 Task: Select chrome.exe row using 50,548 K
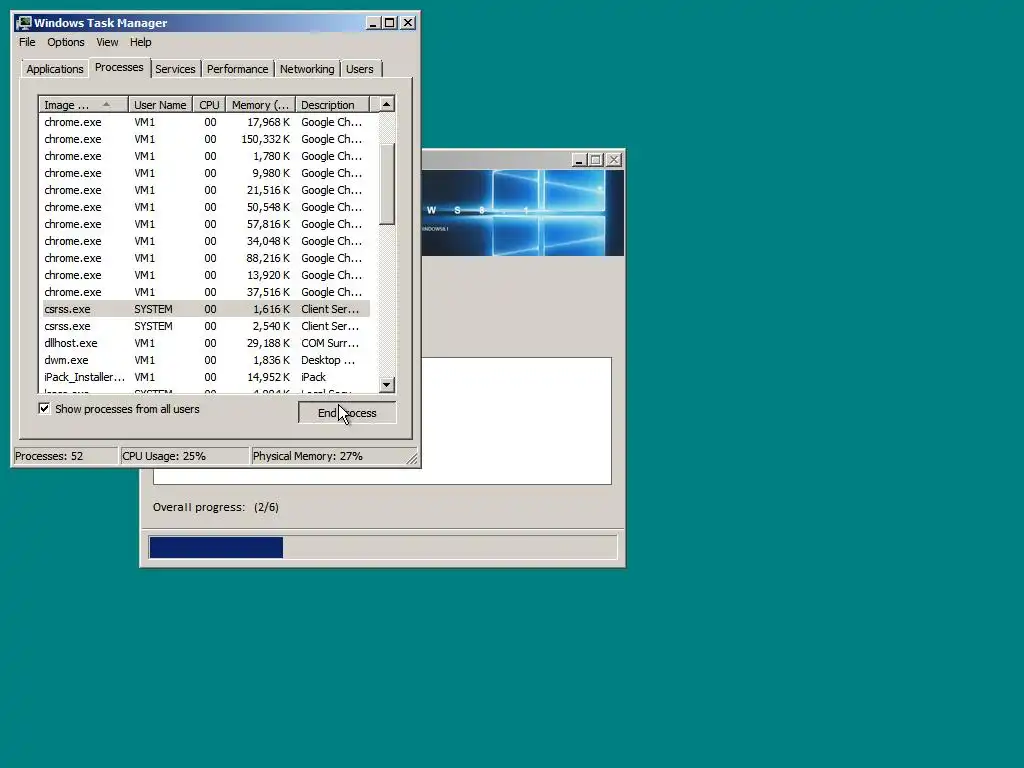pos(206,207)
